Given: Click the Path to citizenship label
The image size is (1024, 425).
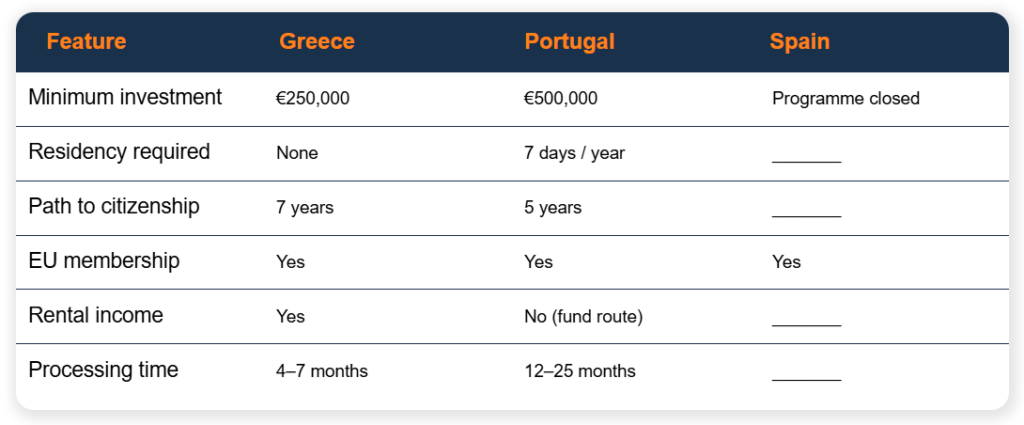Looking at the screenshot, I should [x=114, y=206].
